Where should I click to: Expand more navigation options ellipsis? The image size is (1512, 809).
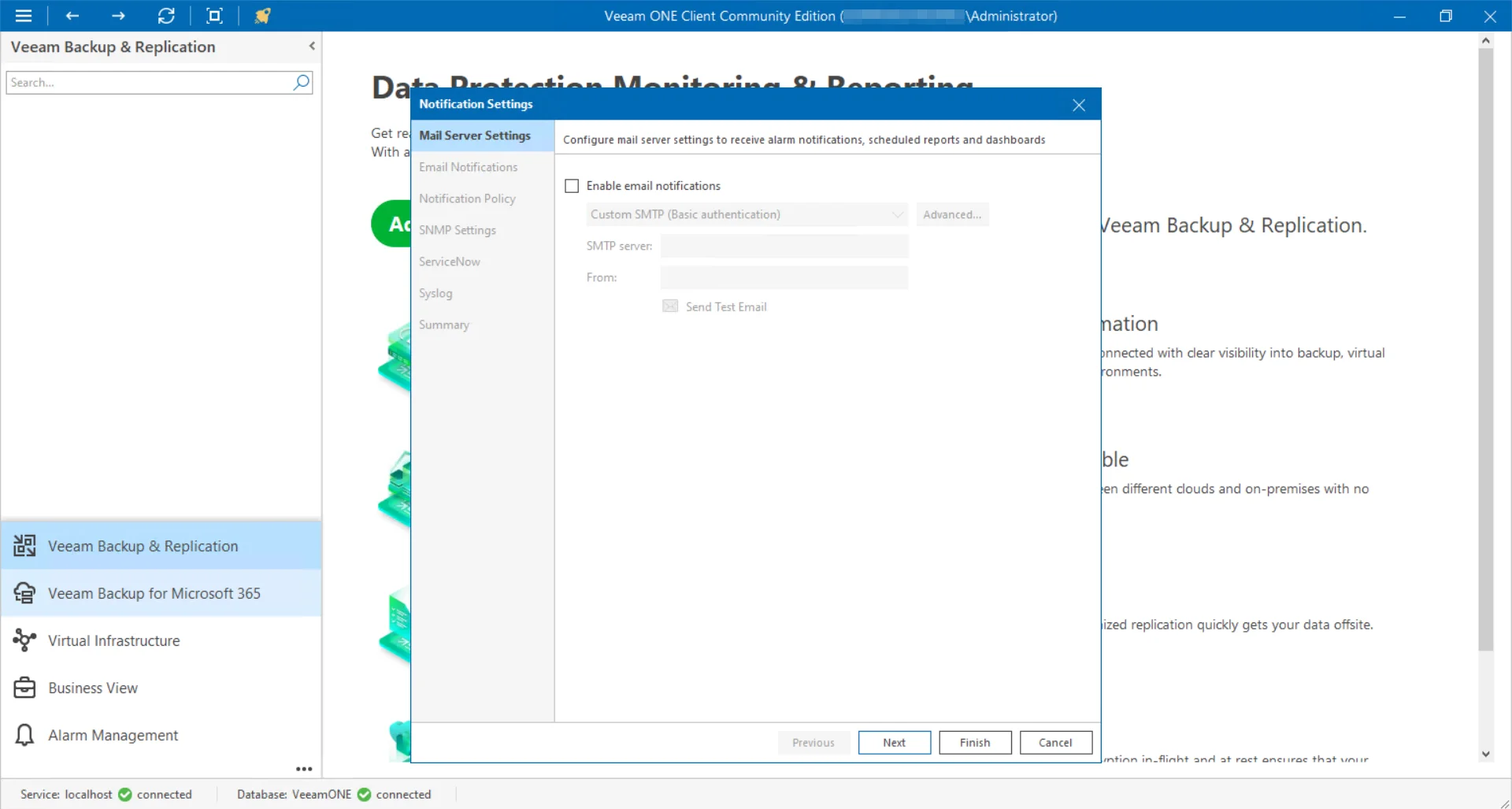coord(304,769)
